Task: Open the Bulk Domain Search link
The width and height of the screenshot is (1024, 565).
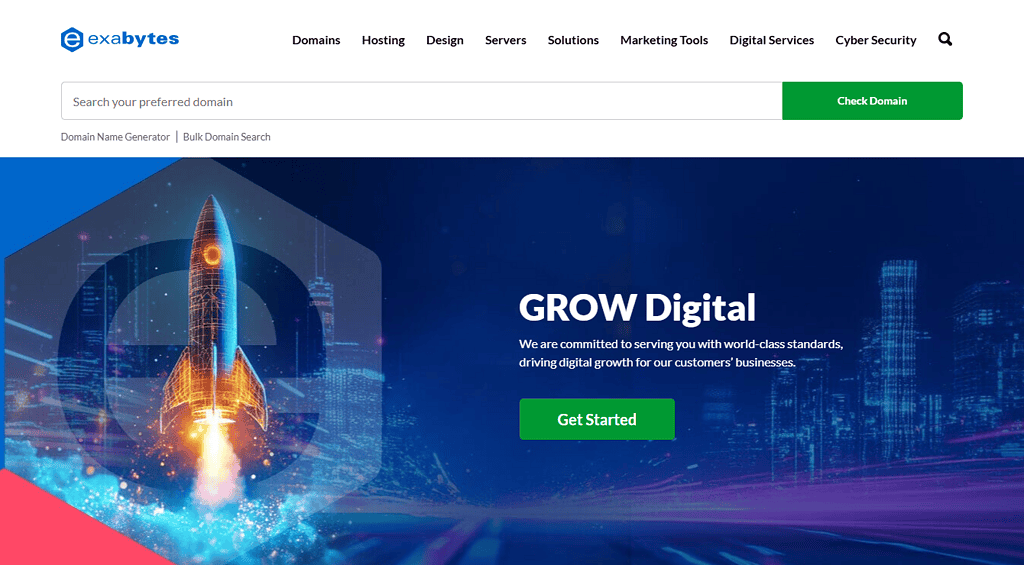Action: pyautogui.click(x=227, y=137)
